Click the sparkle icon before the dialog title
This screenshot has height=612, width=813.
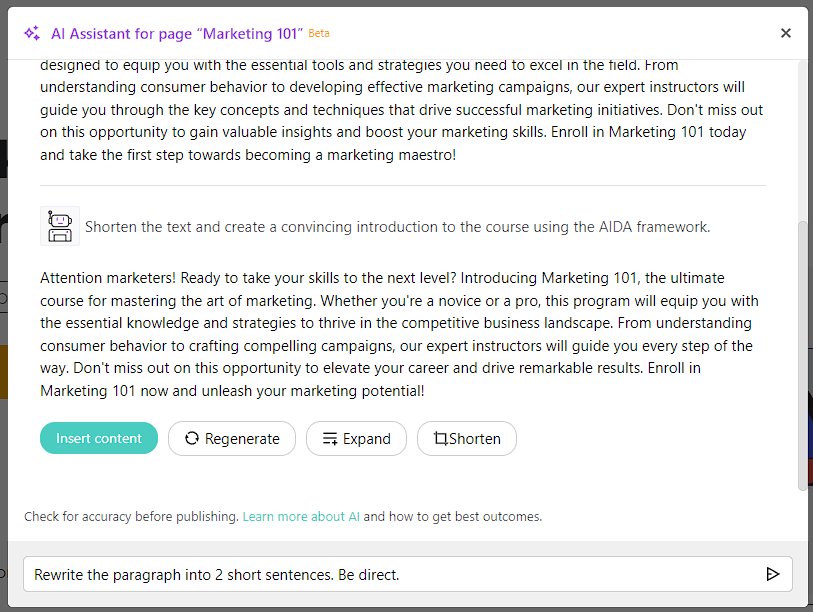(31, 33)
